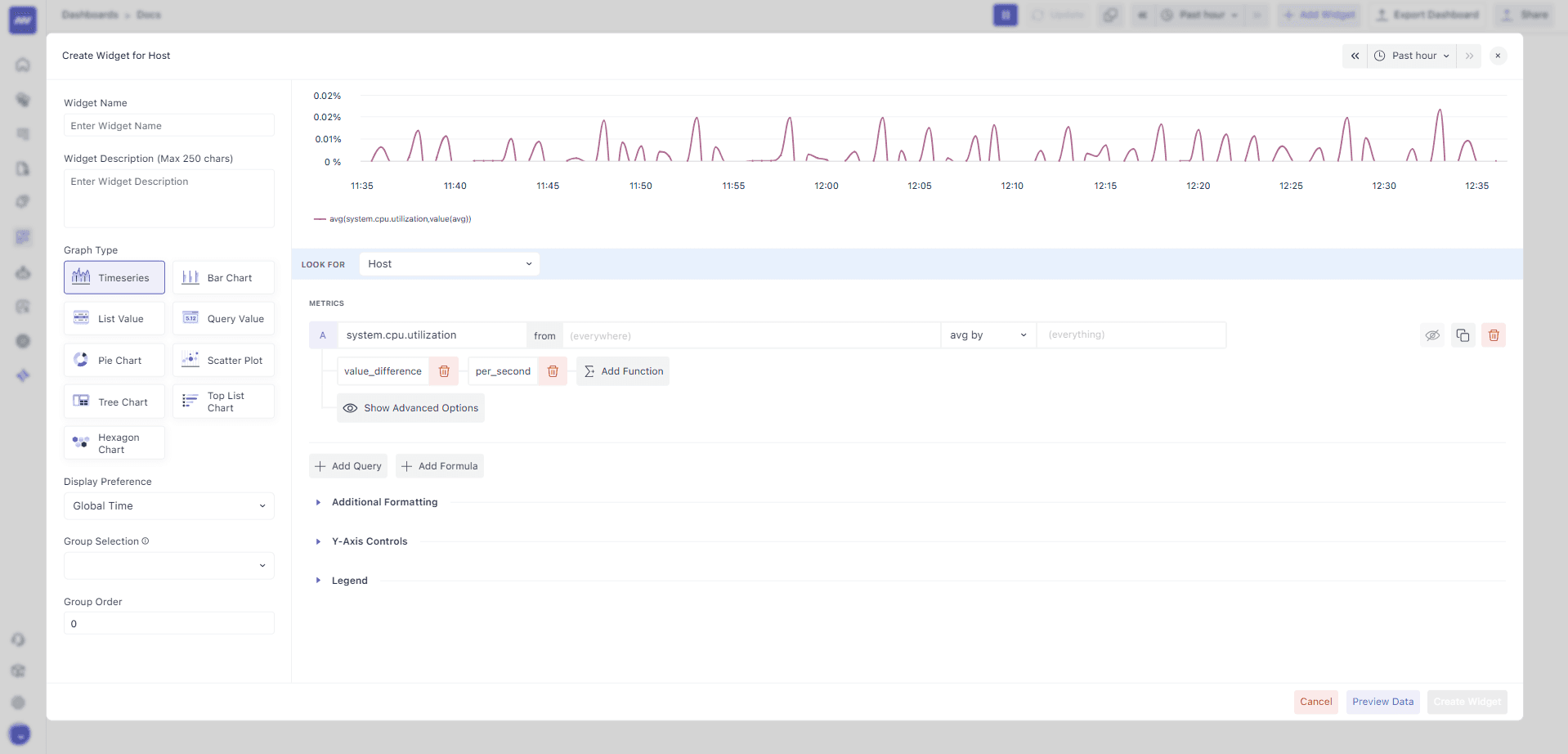Step time range backward
This screenshot has width=1568, height=754.
[1355, 56]
